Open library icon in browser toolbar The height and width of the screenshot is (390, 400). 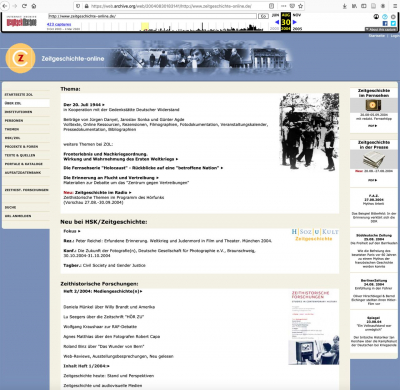354,6
